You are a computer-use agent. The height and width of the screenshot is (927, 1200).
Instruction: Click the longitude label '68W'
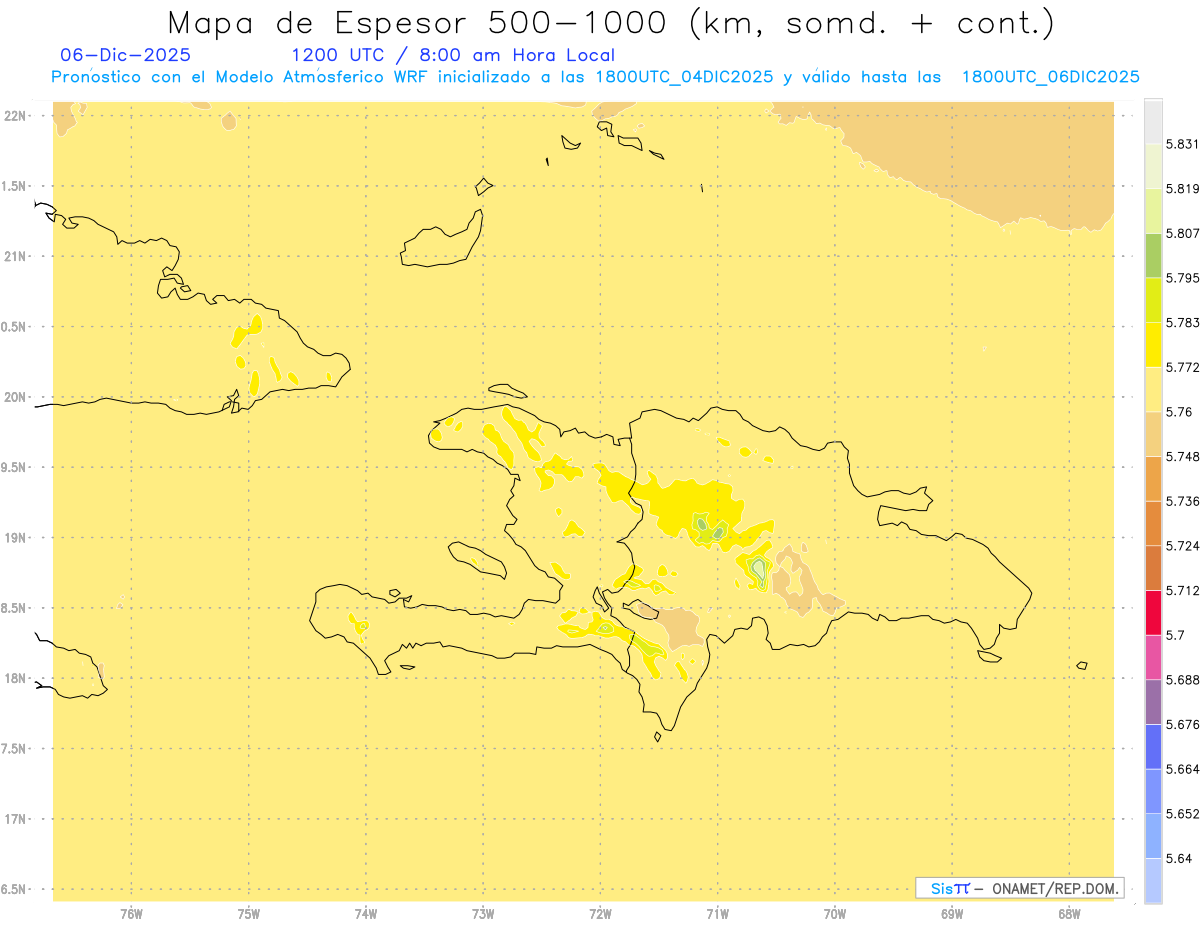pyautogui.click(x=1069, y=914)
